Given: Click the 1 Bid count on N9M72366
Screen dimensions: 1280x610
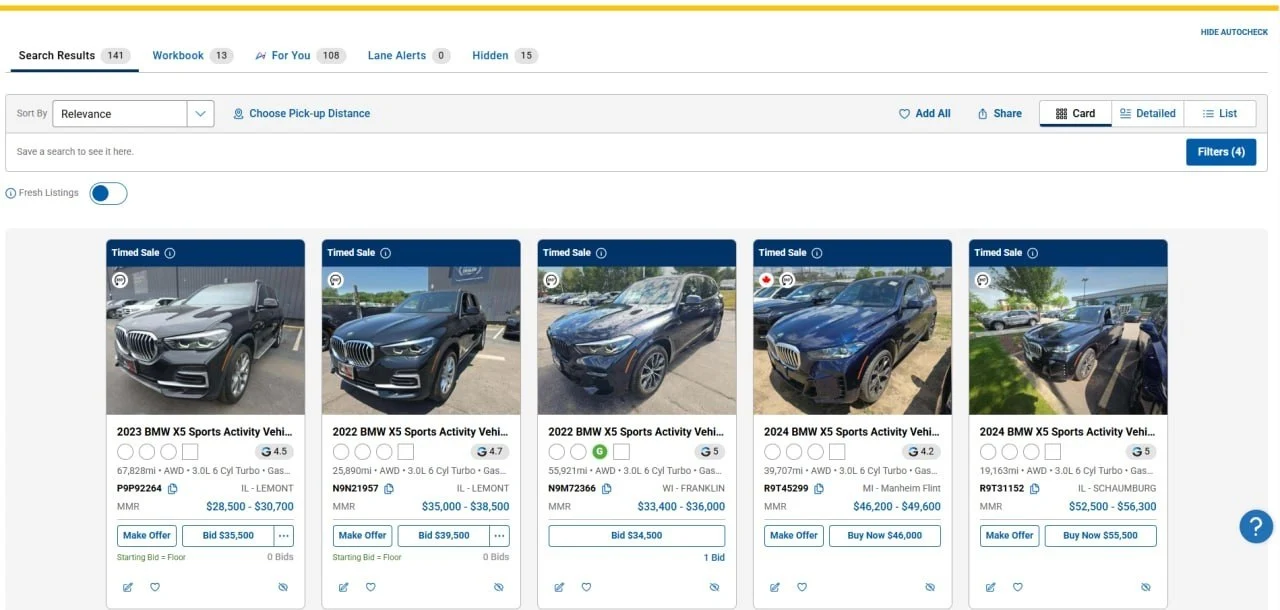Looking at the screenshot, I should coord(714,557).
